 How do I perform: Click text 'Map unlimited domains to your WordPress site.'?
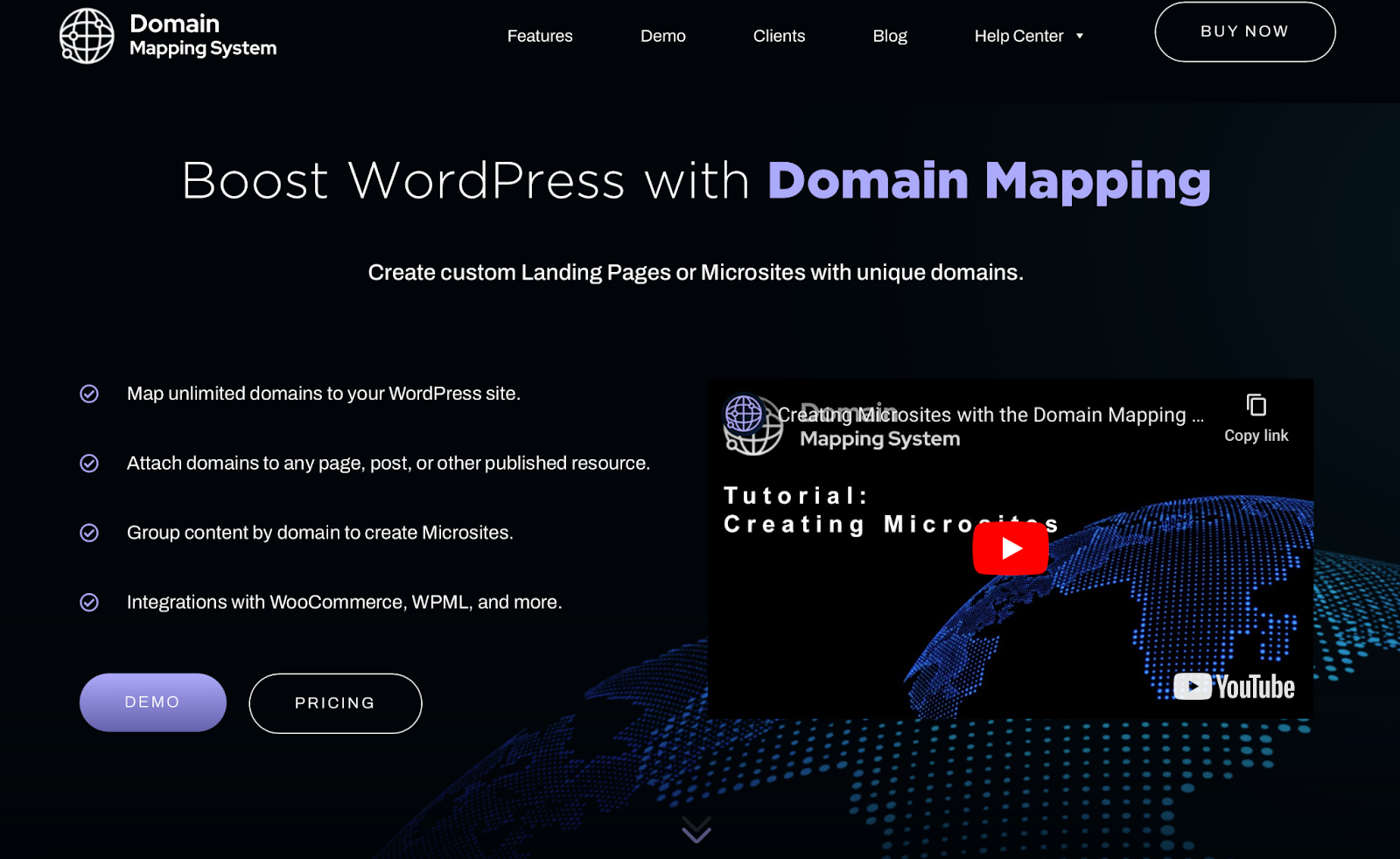324,394
